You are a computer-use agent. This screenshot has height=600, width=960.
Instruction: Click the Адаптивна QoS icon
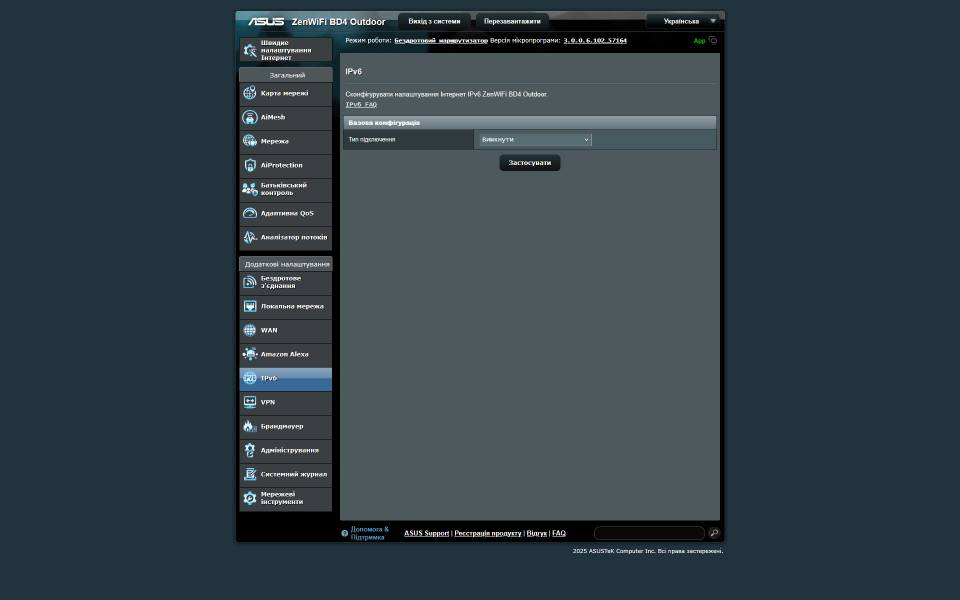click(250, 213)
